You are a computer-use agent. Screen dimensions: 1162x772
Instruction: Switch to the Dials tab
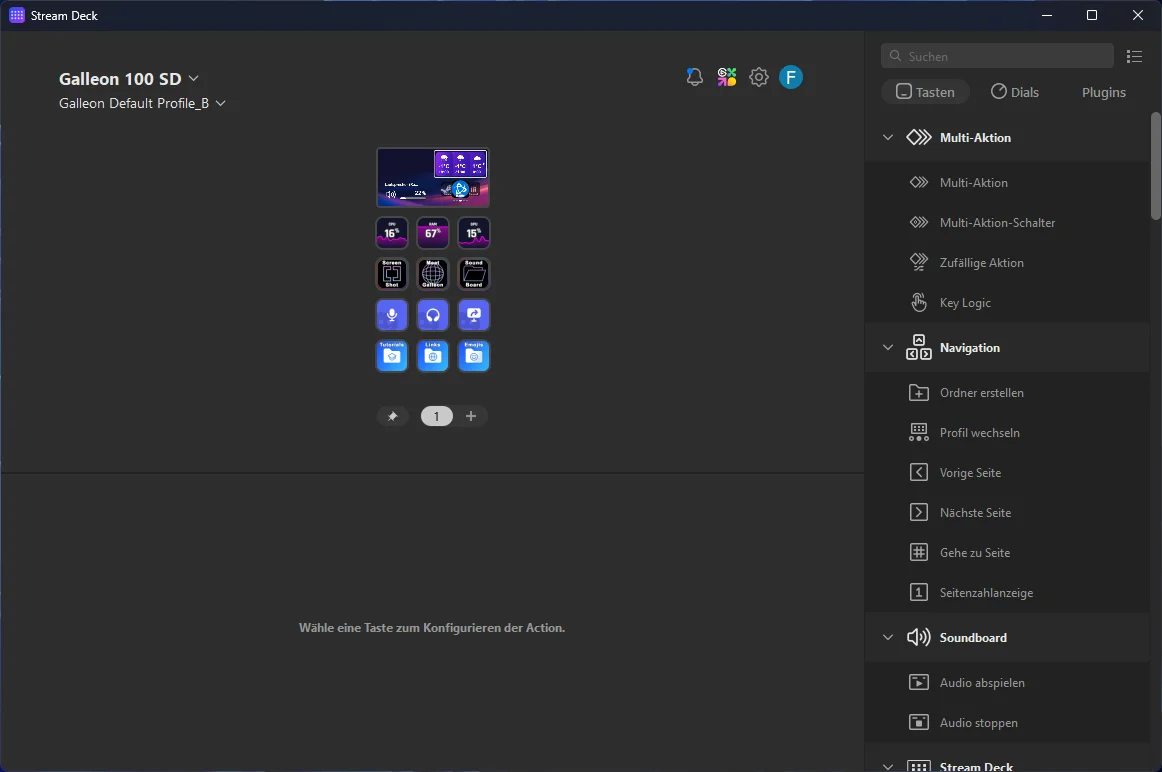[x=1015, y=91]
